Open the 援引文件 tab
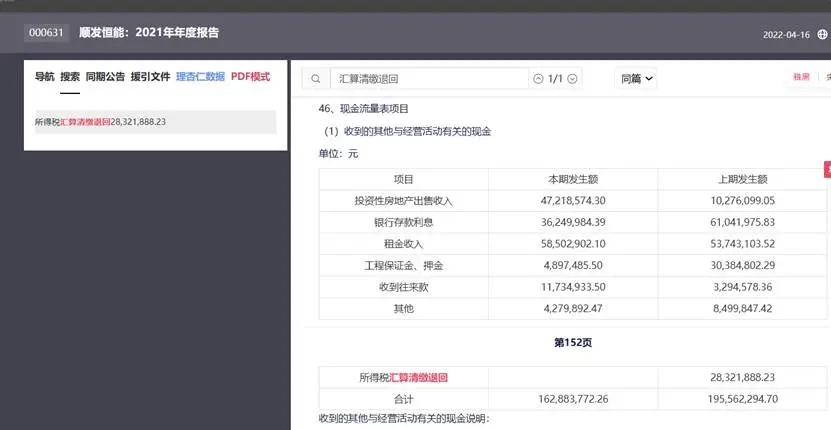831x430 pixels. click(x=151, y=77)
